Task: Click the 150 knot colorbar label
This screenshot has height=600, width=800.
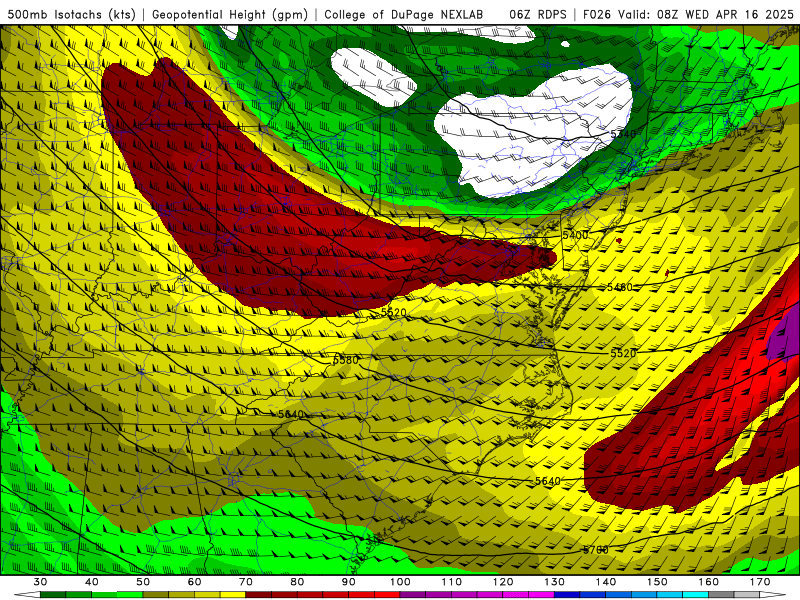Action: 658,582
